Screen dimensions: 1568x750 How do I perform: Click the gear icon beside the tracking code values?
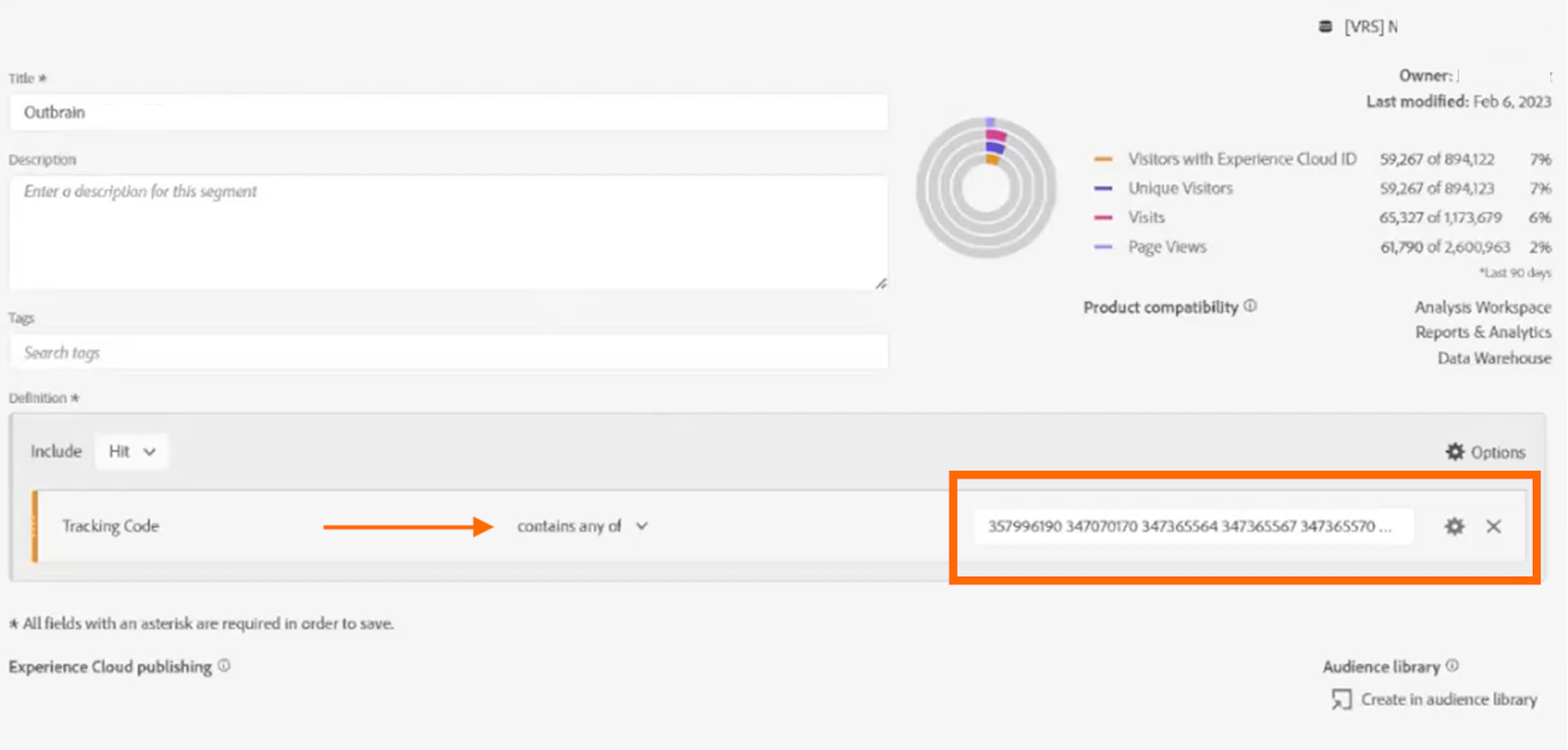click(1454, 526)
